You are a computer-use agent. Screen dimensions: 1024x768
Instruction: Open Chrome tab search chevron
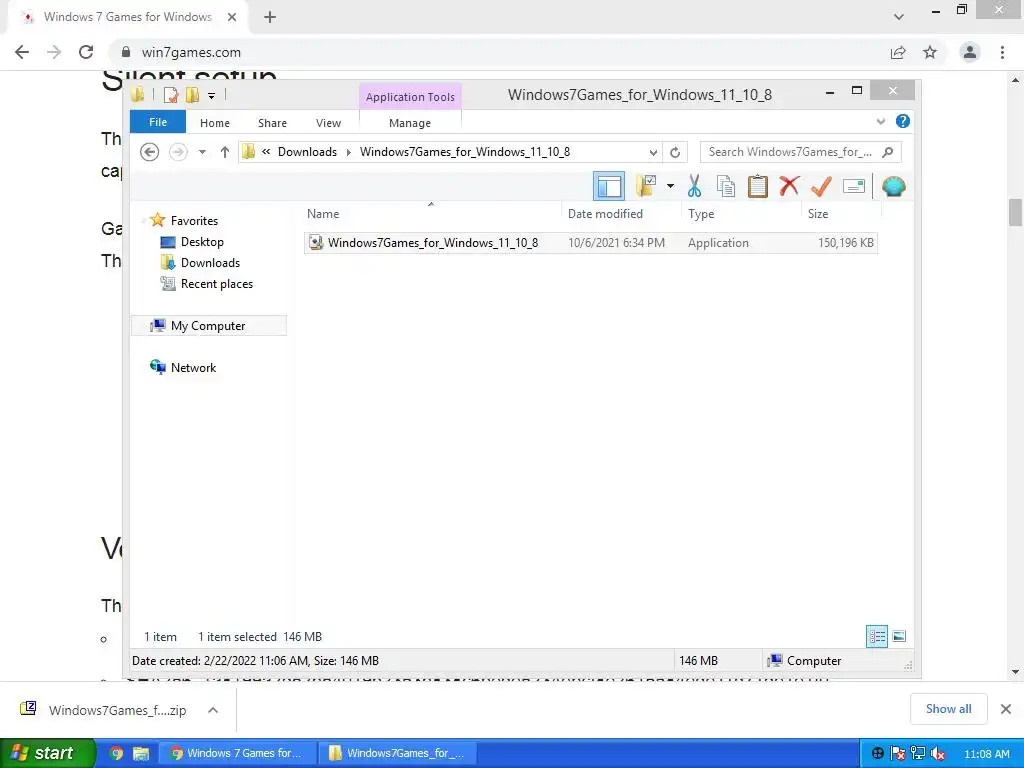point(899,17)
